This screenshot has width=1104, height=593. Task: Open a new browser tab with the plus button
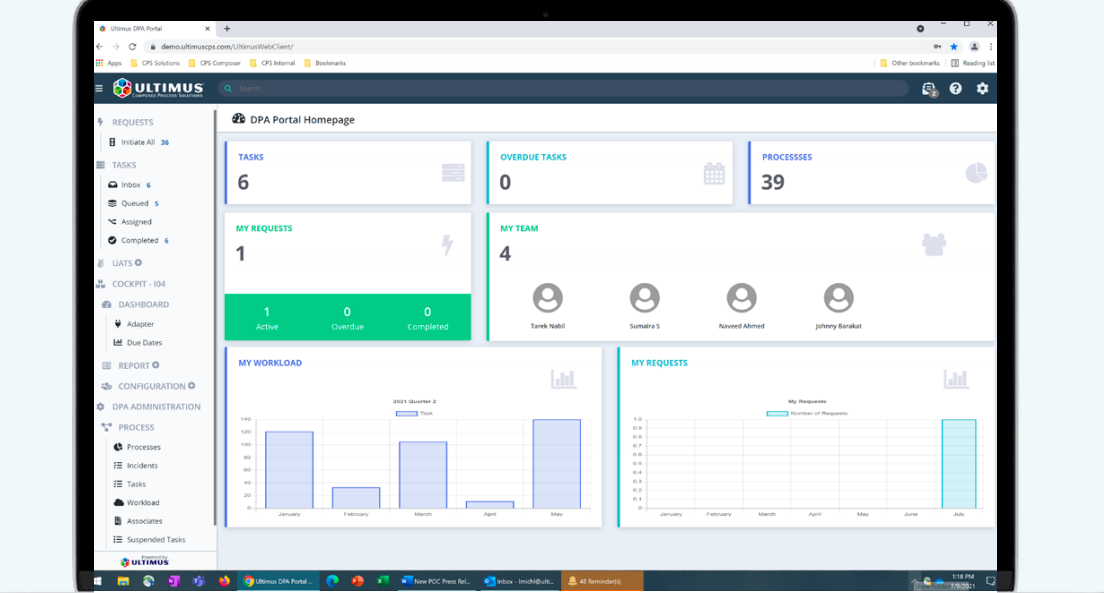point(227,29)
